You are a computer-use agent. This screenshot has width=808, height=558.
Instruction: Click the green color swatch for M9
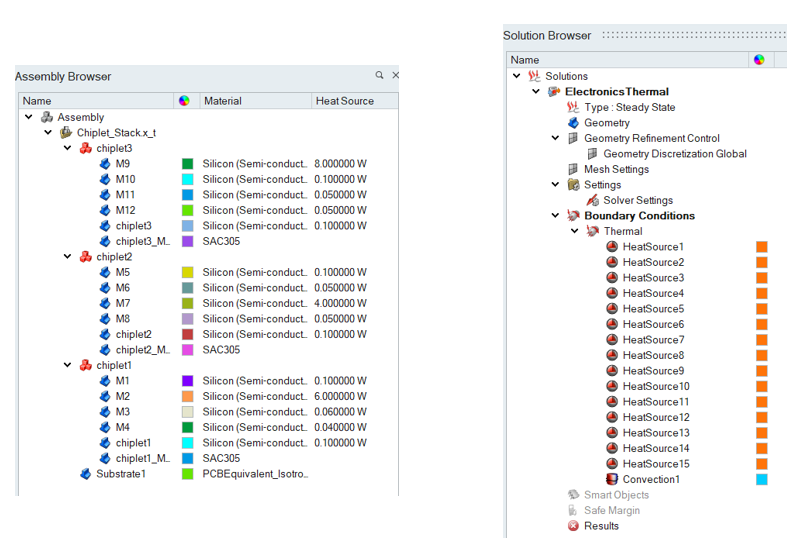coord(187,164)
